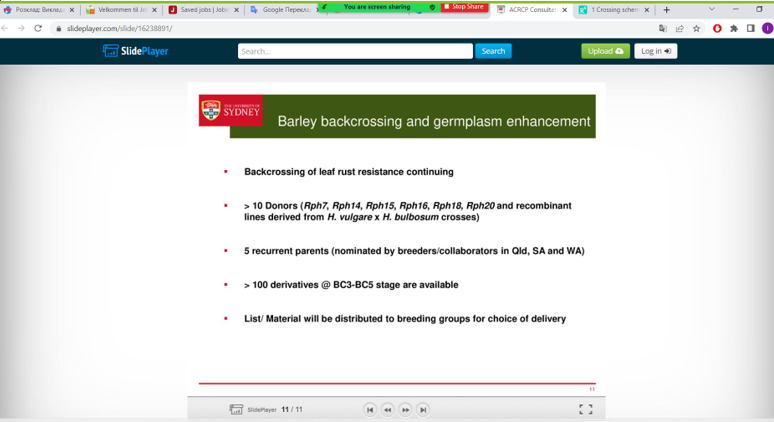Open the Opera extension icon
The width and height of the screenshot is (774, 422).
pyautogui.click(x=717, y=29)
